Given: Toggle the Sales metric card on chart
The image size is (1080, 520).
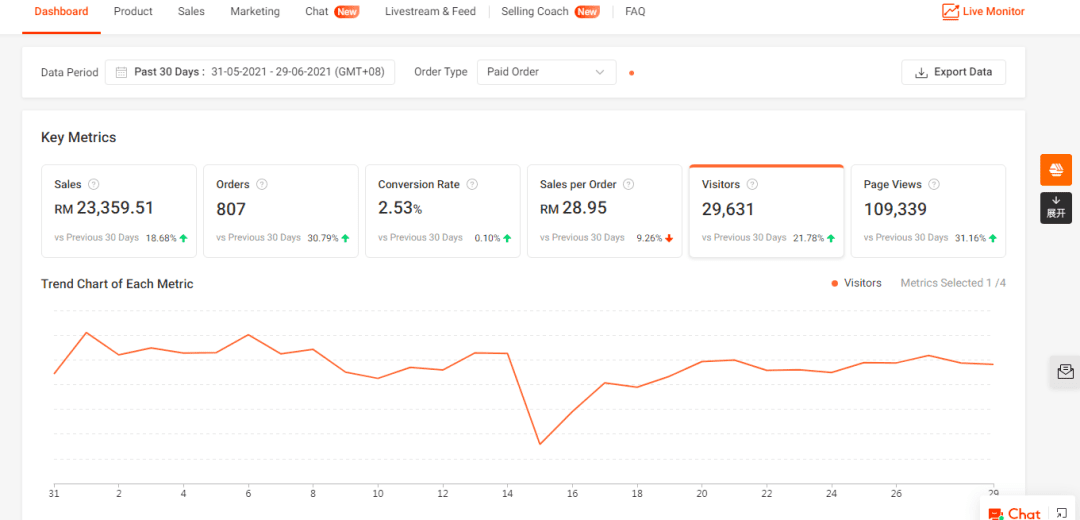Looking at the screenshot, I should (120, 211).
